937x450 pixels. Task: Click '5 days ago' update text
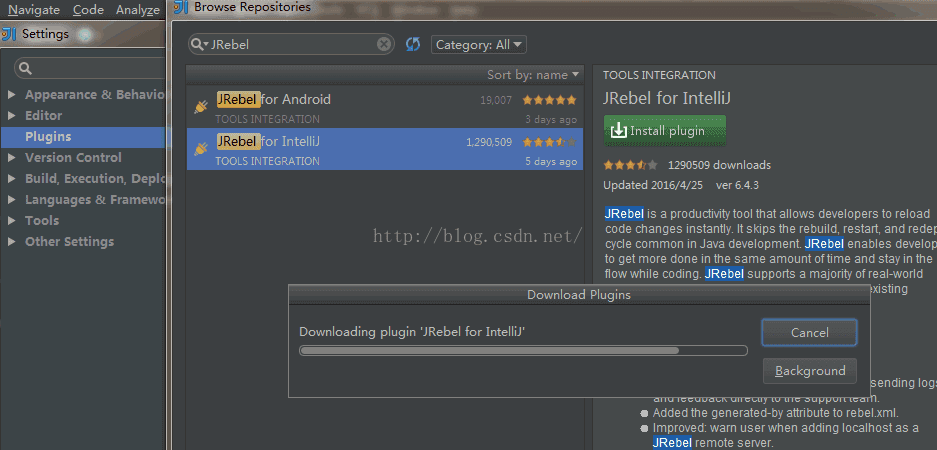(x=551, y=161)
